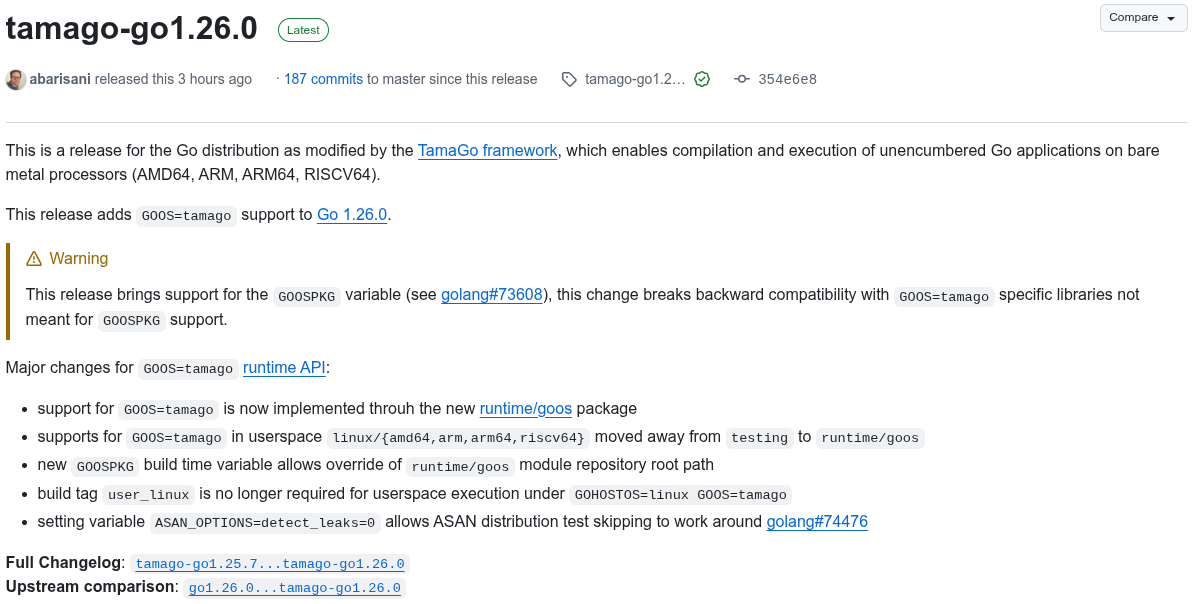Open the golang#73608 issue link
Viewport: 1192px width, 604px height.
click(492, 295)
